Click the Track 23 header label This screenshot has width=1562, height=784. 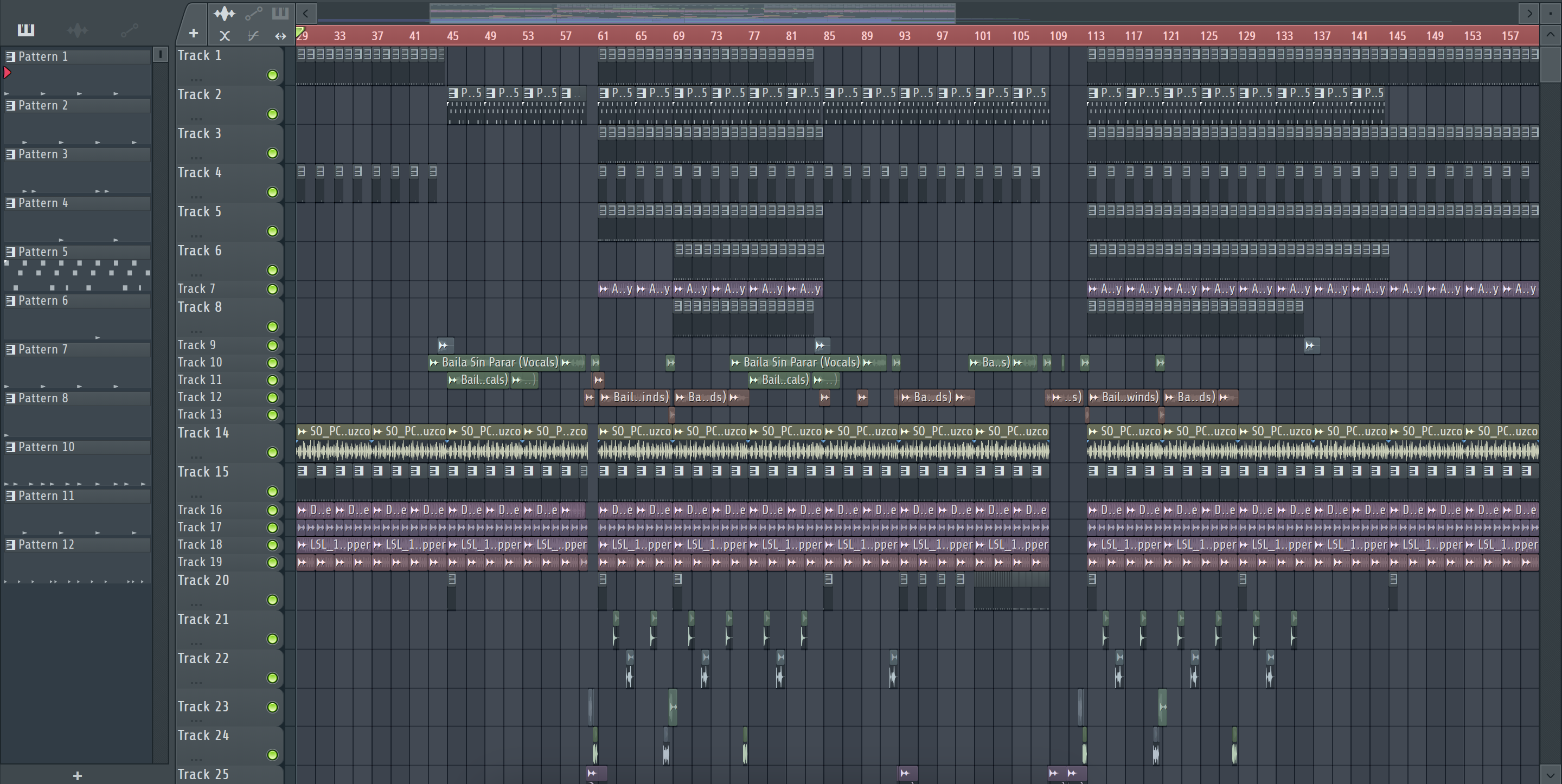(x=203, y=706)
